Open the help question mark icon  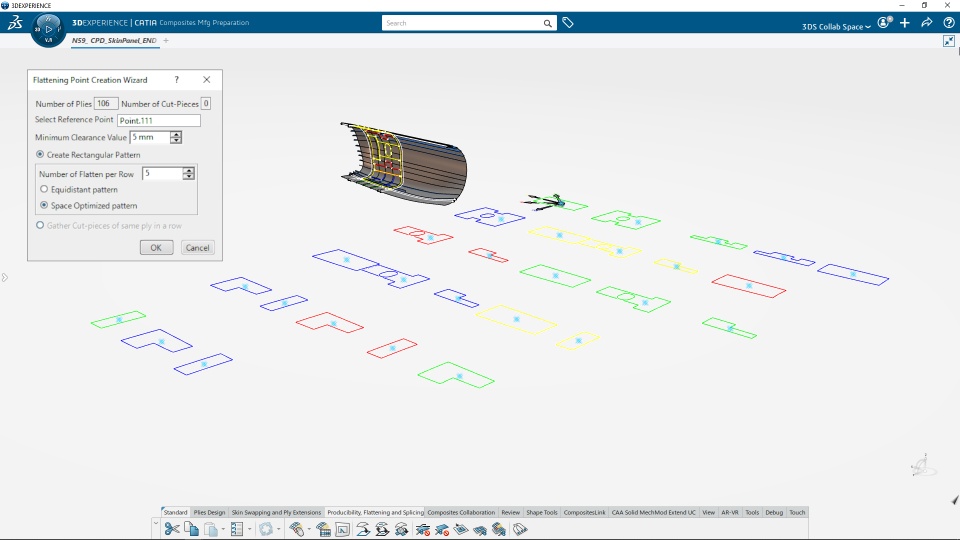coord(948,23)
